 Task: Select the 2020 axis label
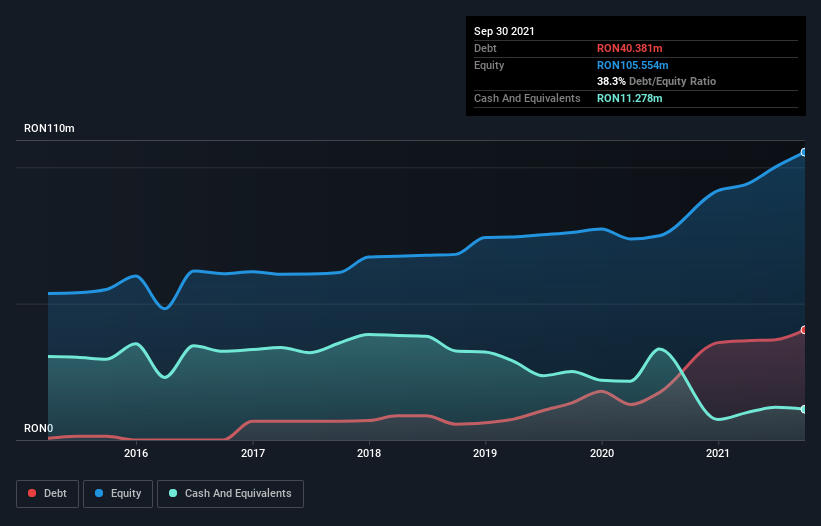pyautogui.click(x=602, y=453)
